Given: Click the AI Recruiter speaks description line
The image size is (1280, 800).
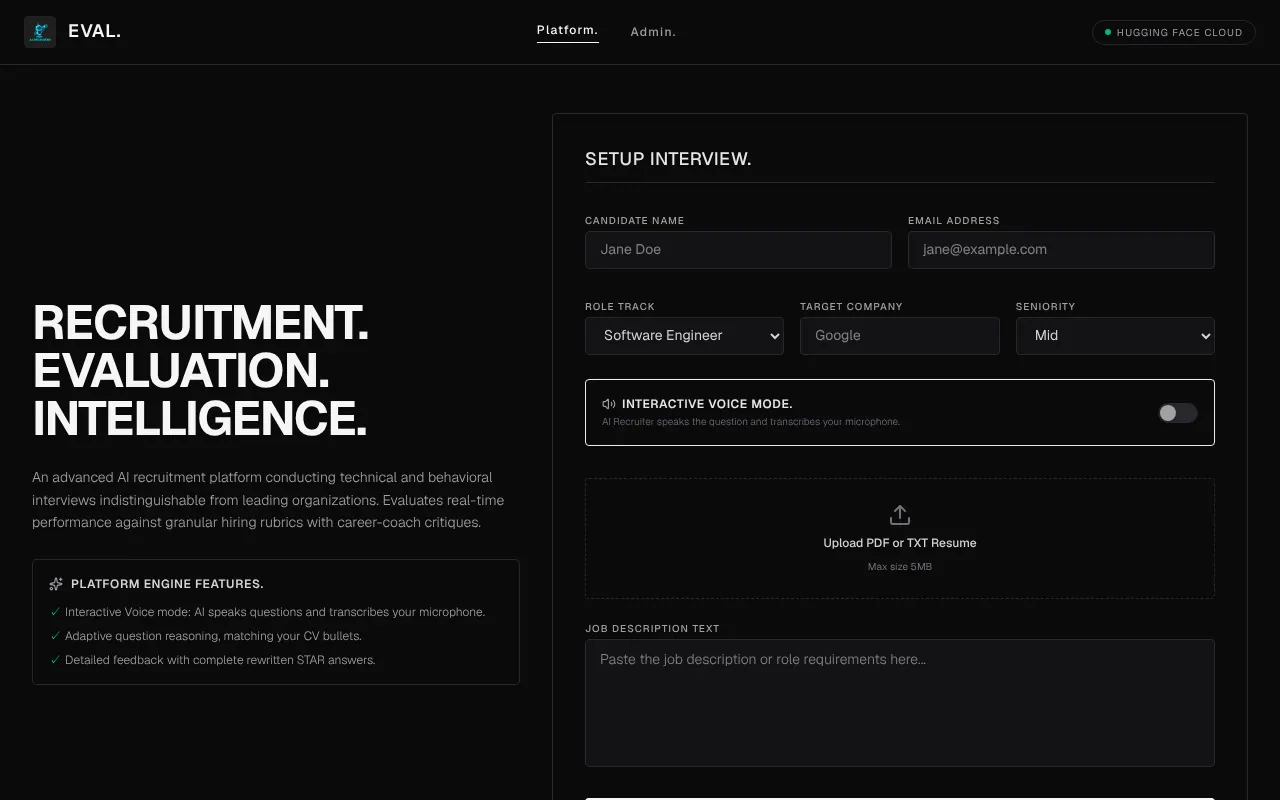Looking at the screenshot, I should [751, 422].
